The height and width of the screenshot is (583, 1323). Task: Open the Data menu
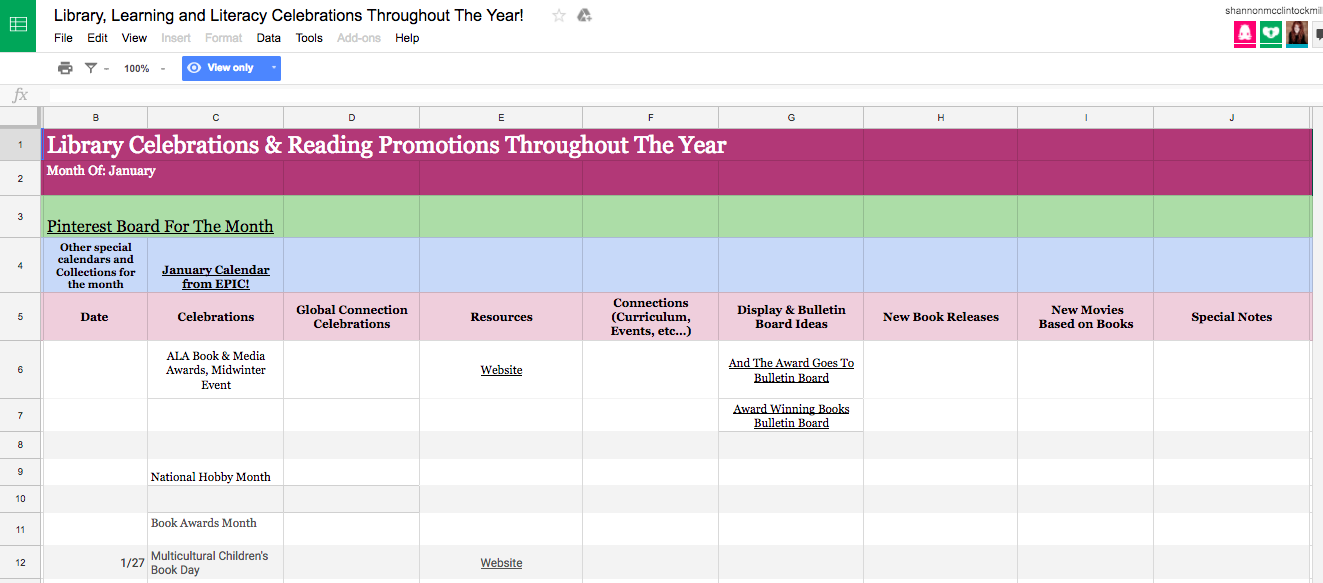coord(268,38)
